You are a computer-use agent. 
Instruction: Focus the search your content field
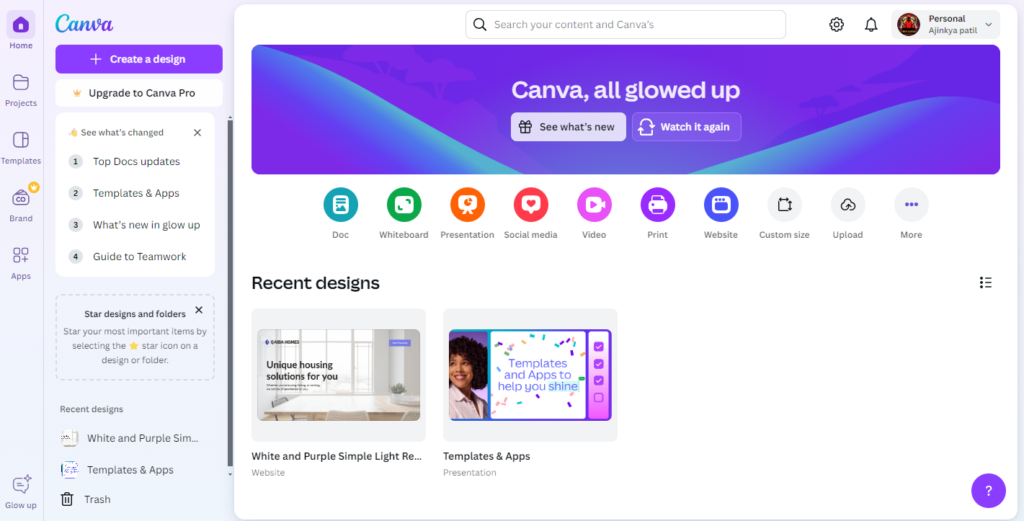[626, 25]
